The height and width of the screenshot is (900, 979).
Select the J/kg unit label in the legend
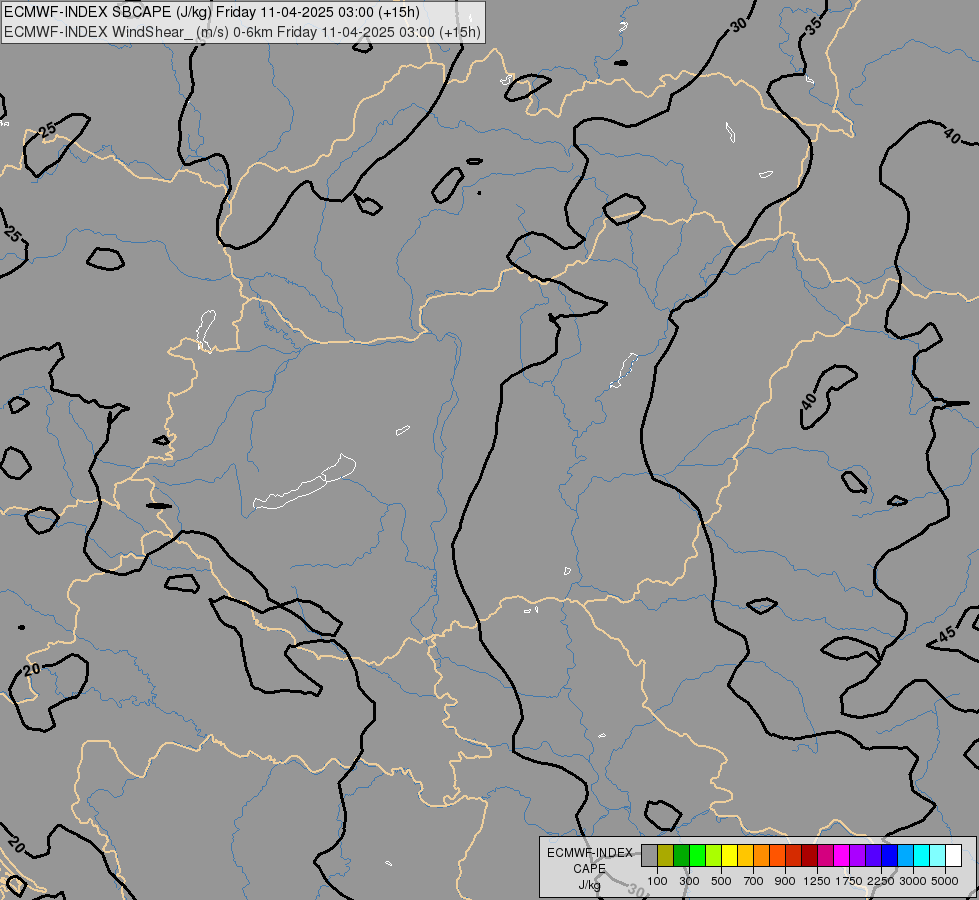tap(589, 885)
